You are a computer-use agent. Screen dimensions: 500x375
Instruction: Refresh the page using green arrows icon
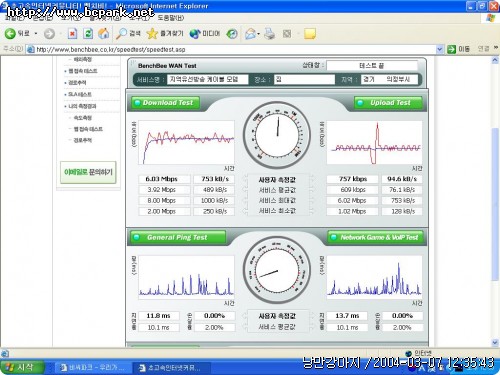(88, 34)
